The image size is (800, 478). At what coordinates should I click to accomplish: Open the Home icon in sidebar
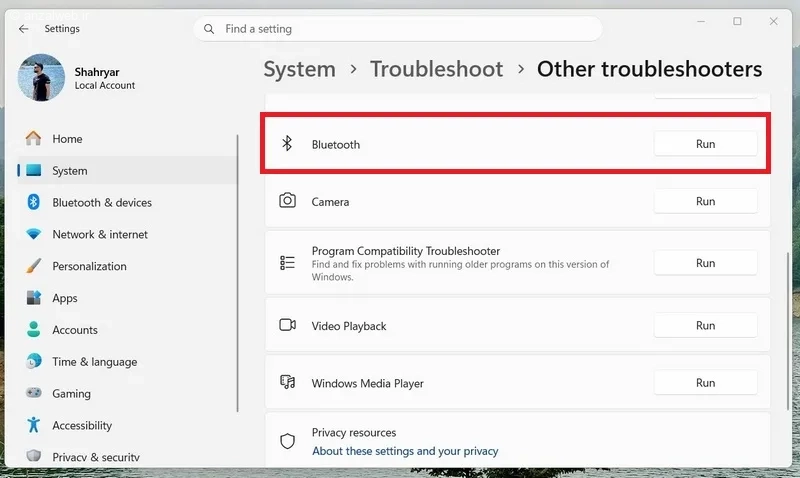[x=34, y=138]
